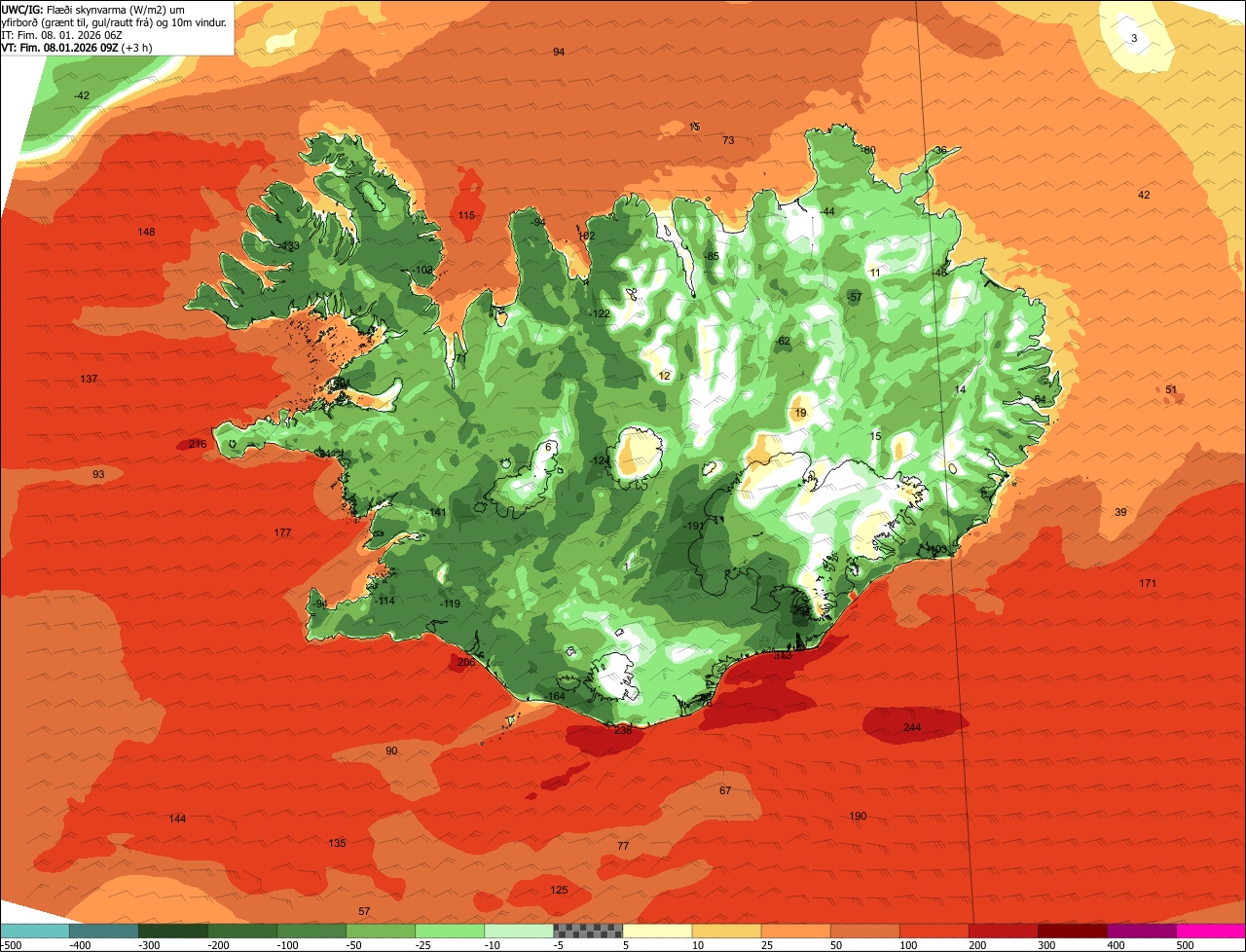Image resolution: width=1246 pixels, height=952 pixels.
Task: Select the 'VT: Fim. 08.01.2026 09Z (+3 h)' line
Action: tap(76, 47)
